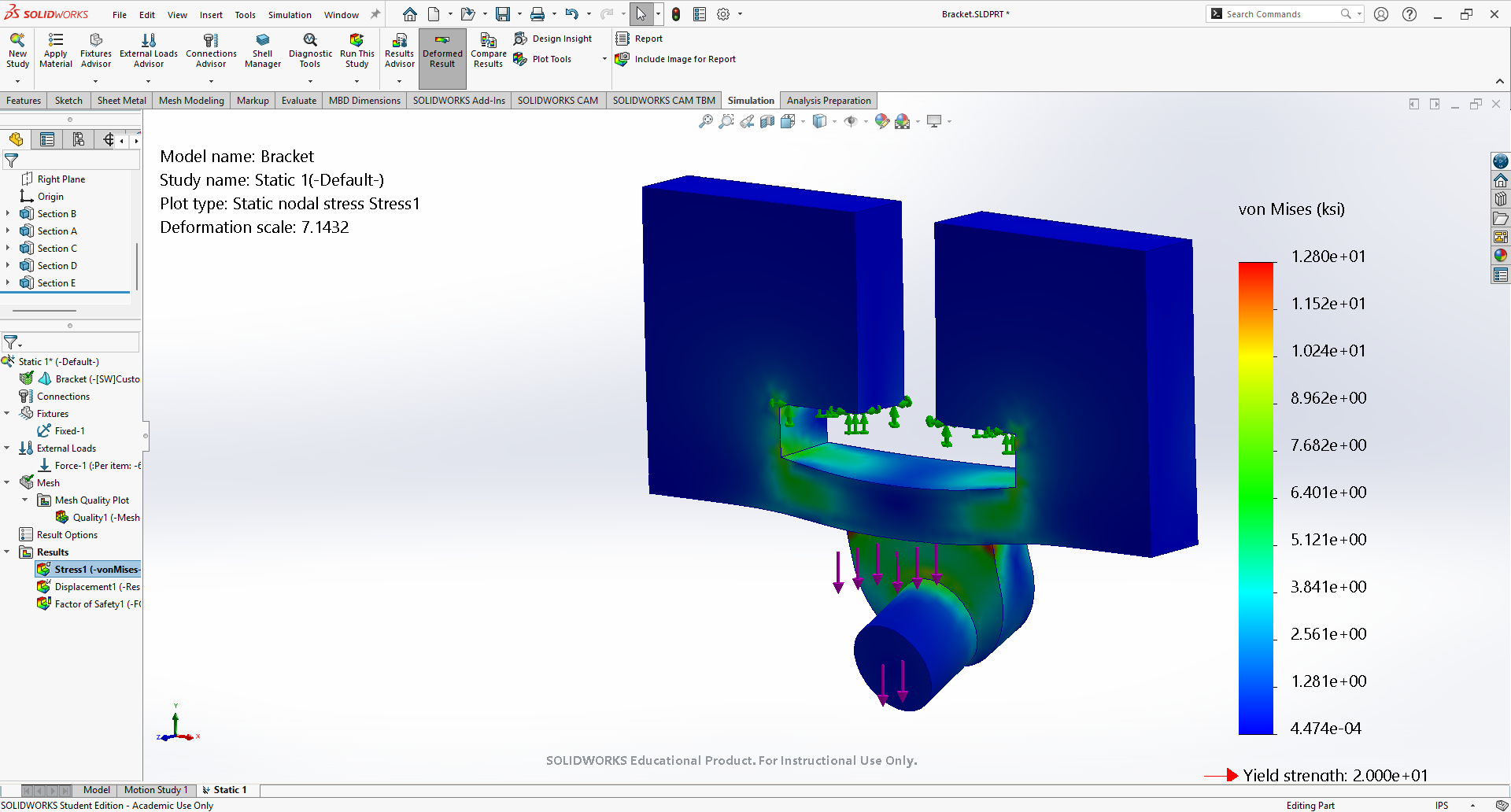Viewport: 1511px width, 812px height.
Task: Open External Loads Advisor
Action: (149, 51)
